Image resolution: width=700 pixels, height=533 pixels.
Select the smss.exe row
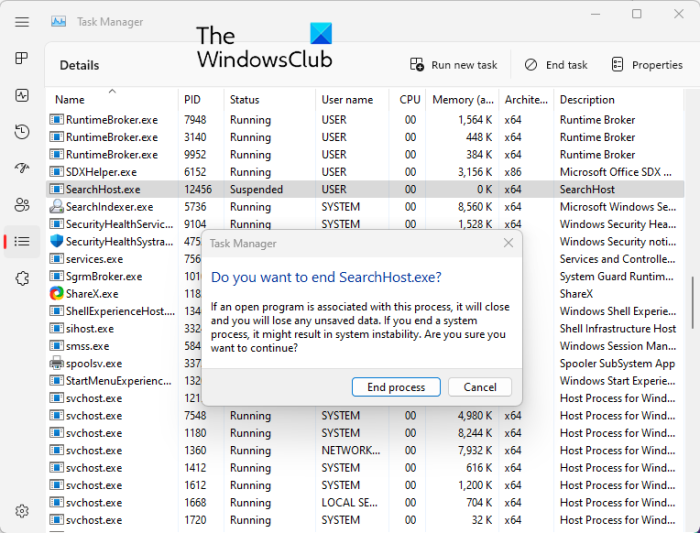click(365, 346)
